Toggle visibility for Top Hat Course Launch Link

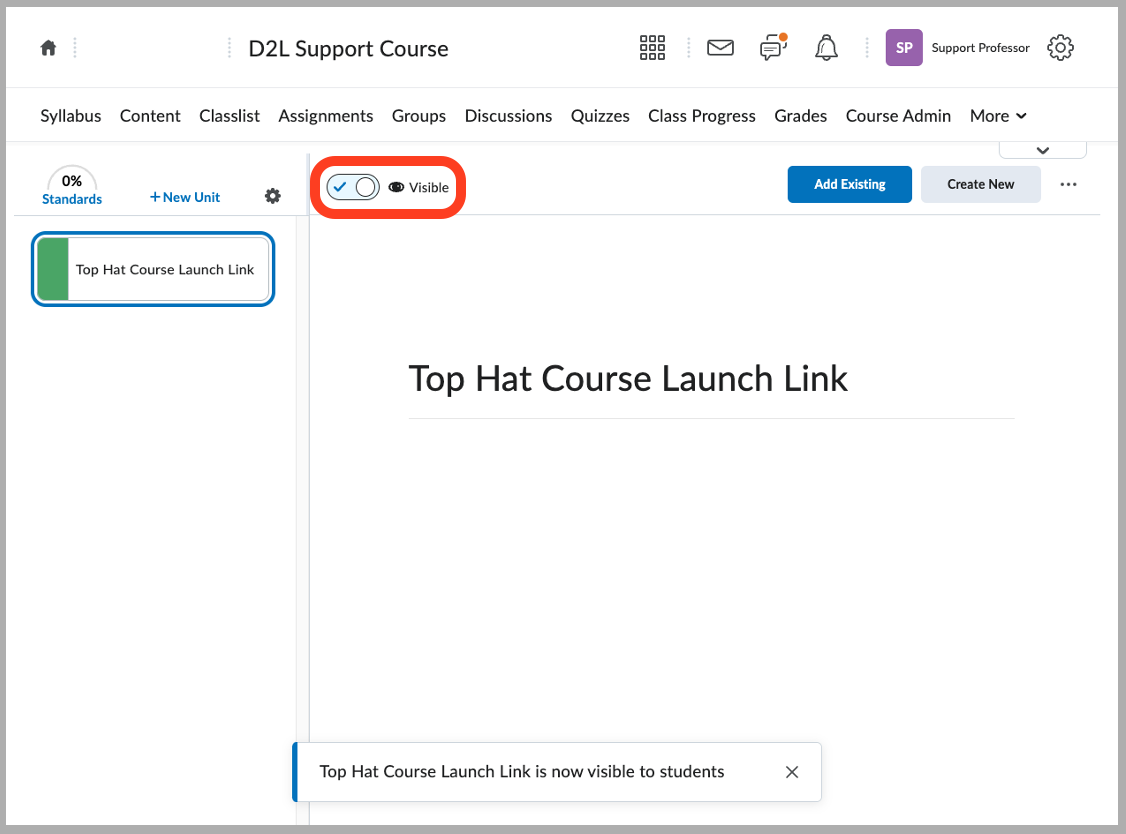352,186
